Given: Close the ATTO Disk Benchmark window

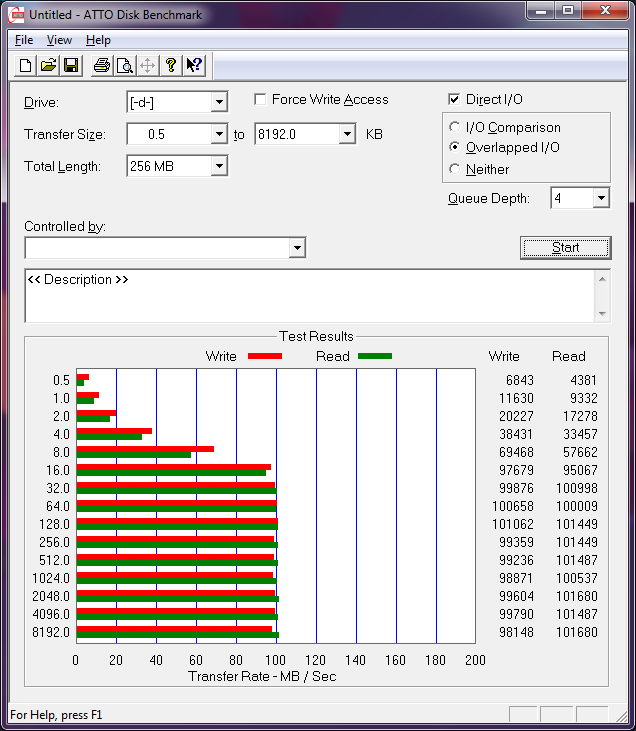Looking at the screenshot, I should click(x=605, y=10).
